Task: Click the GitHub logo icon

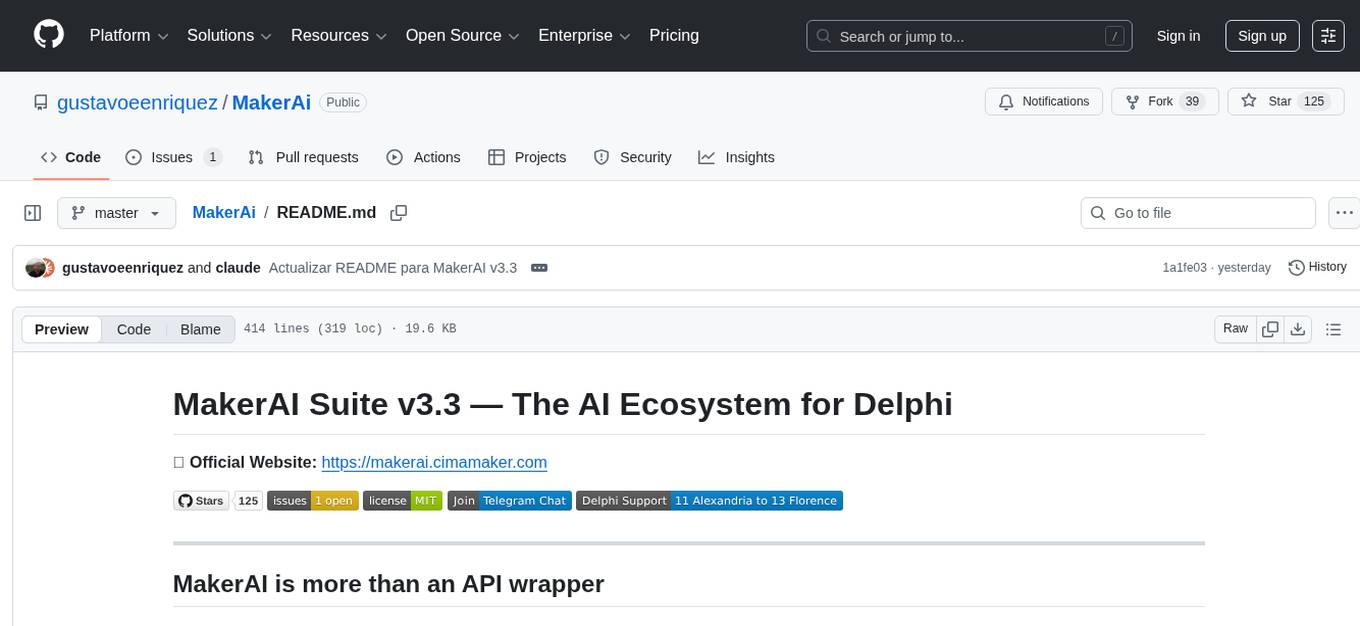Action: [x=49, y=35]
